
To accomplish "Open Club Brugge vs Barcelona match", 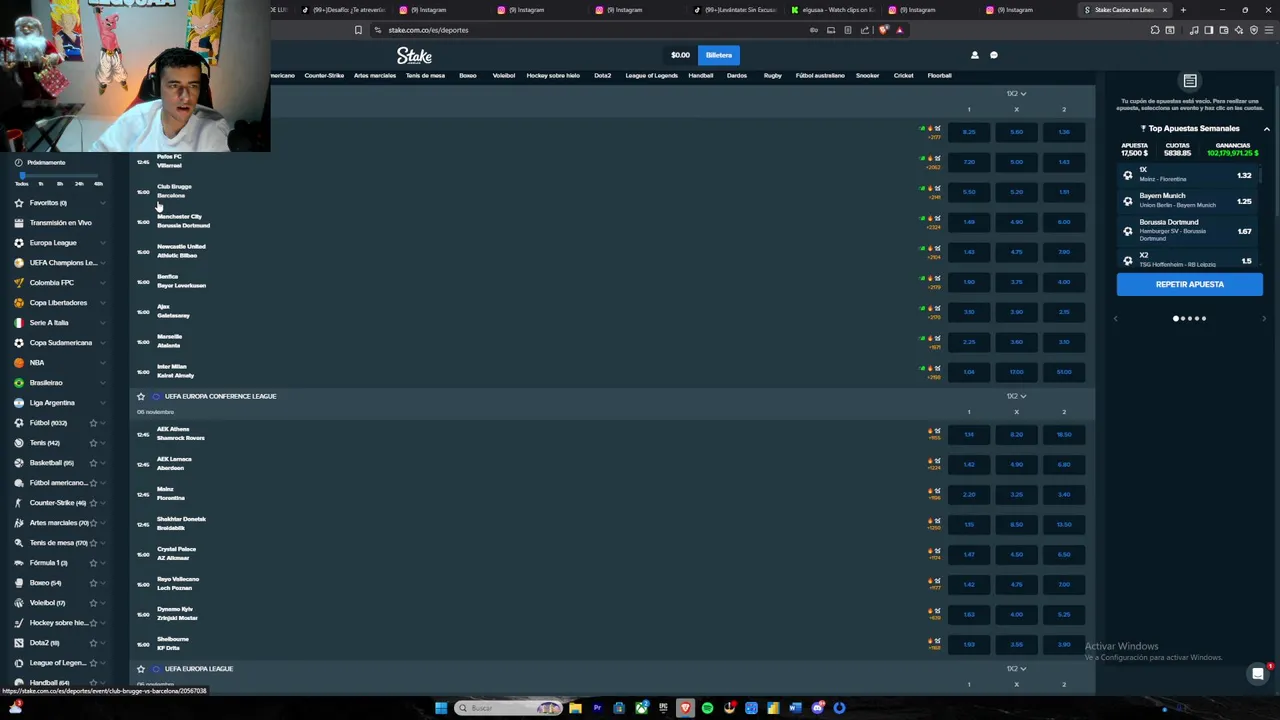I will (174, 191).
